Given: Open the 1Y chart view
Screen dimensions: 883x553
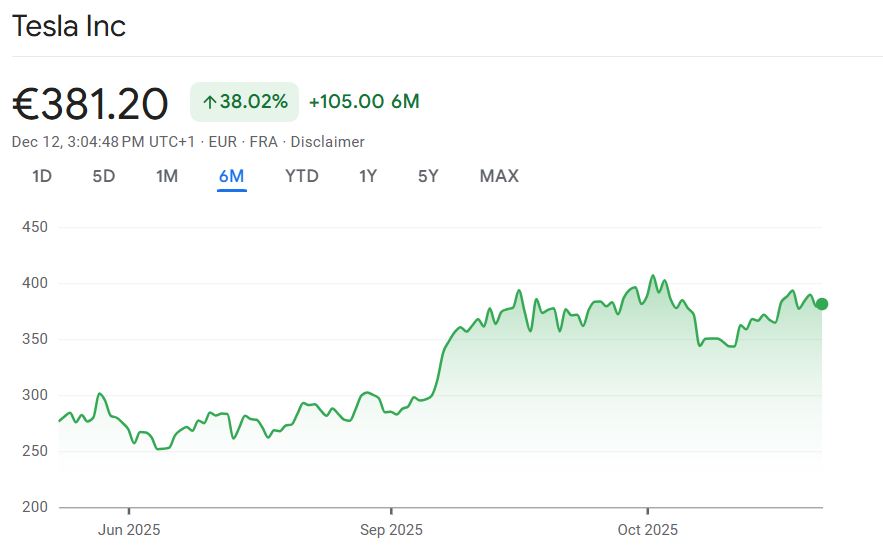Looking at the screenshot, I should click(x=368, y=177).
